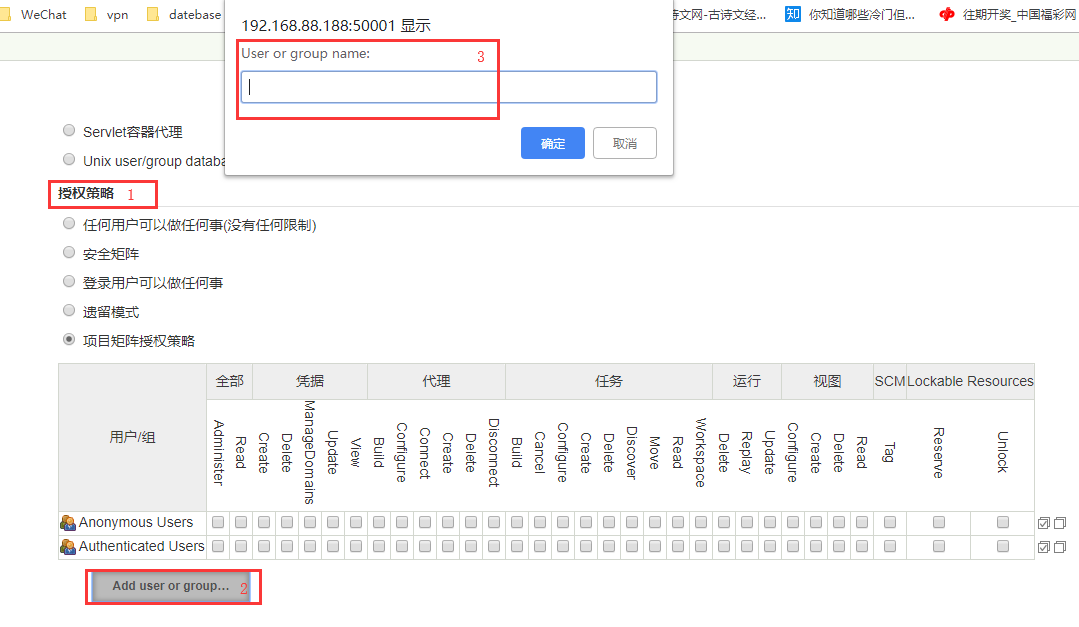Screen dimensions: 1079x627
Task: Click the Add user or group button
Action: click(172, 586)
